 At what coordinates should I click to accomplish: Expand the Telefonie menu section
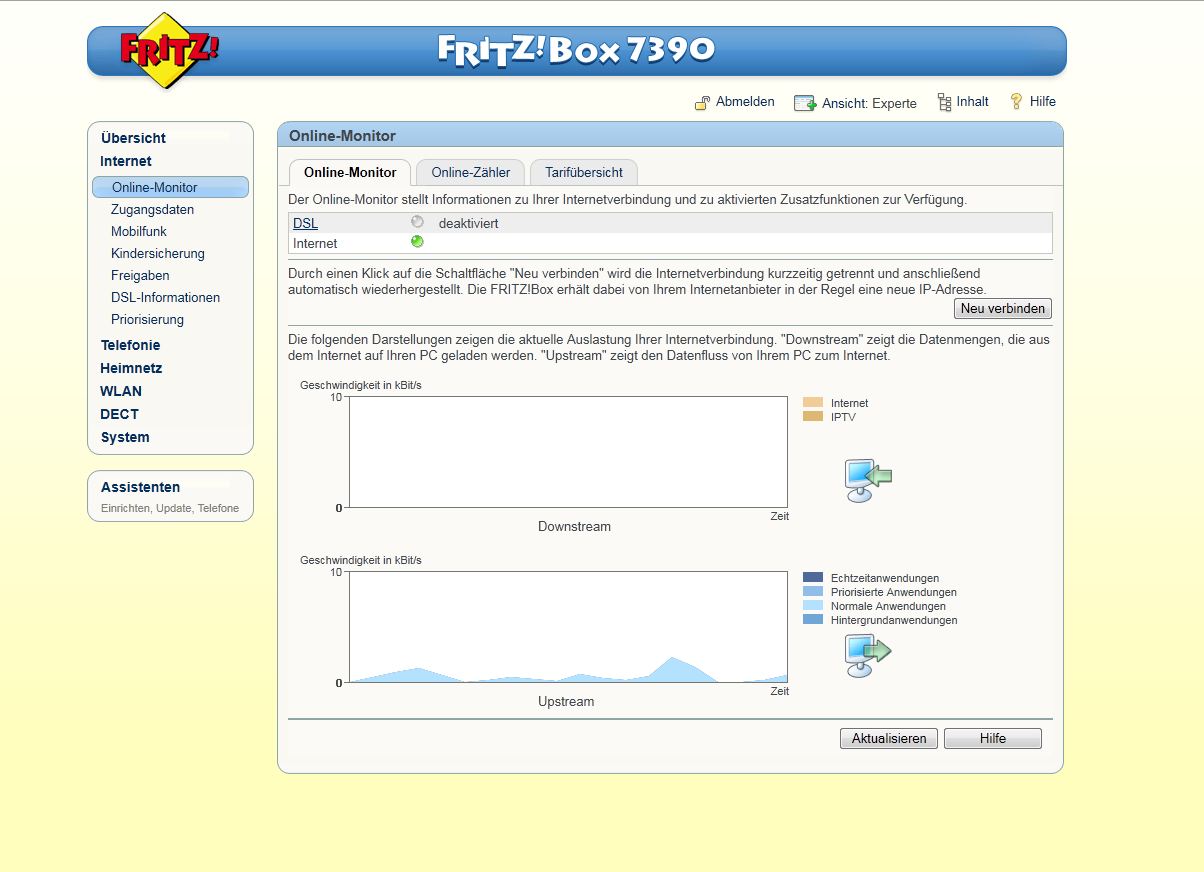pyautogui.click(x=130, y=345)
